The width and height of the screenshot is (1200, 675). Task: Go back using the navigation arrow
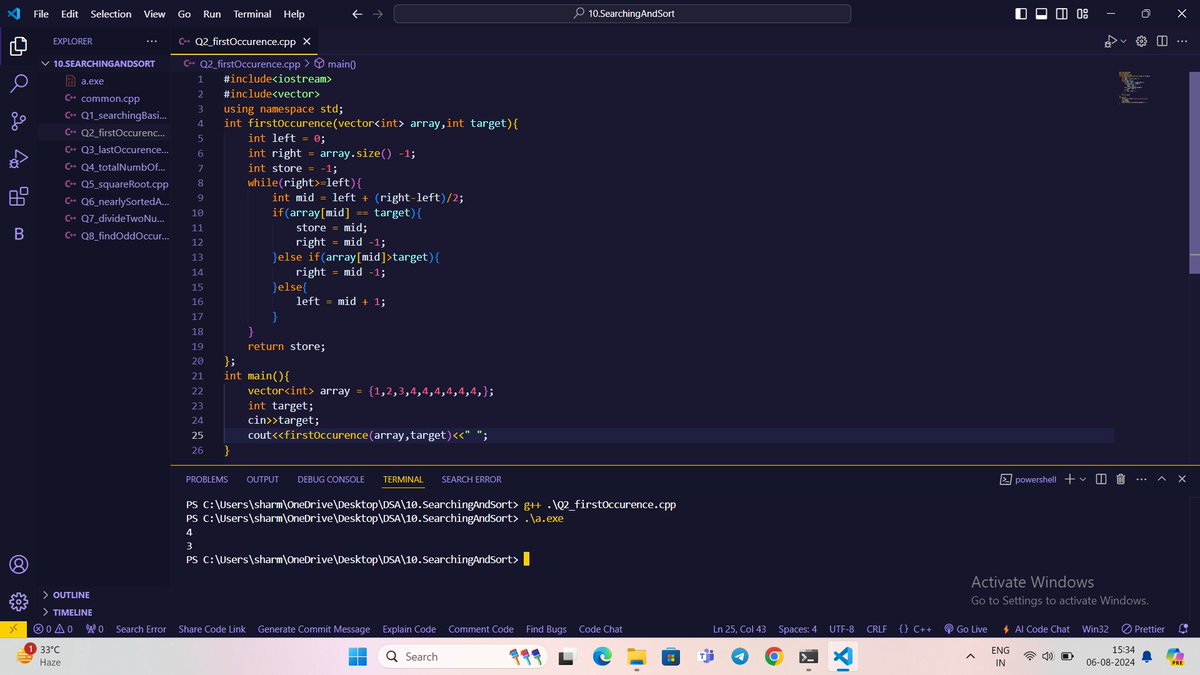point(358,14)
